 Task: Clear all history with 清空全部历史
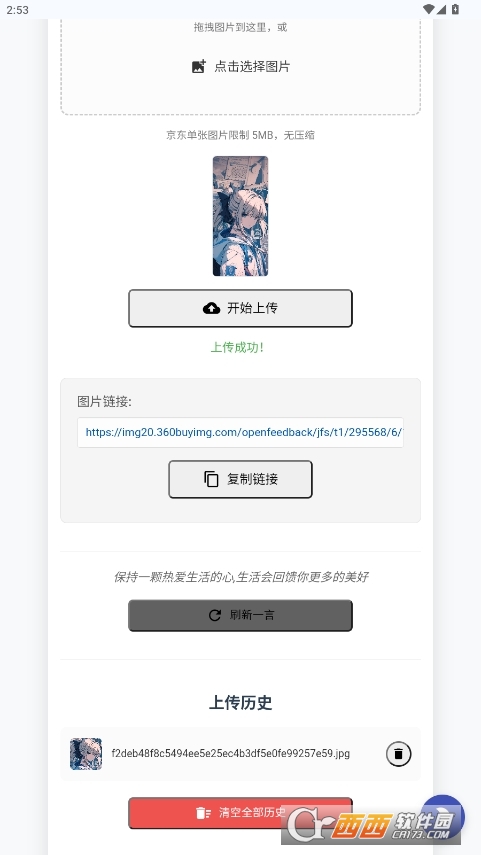coord(240,813)
